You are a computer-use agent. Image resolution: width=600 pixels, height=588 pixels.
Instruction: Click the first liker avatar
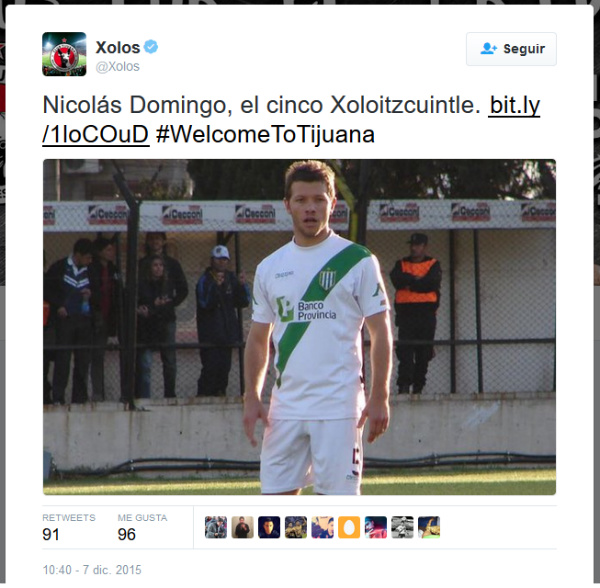[216, 527]
